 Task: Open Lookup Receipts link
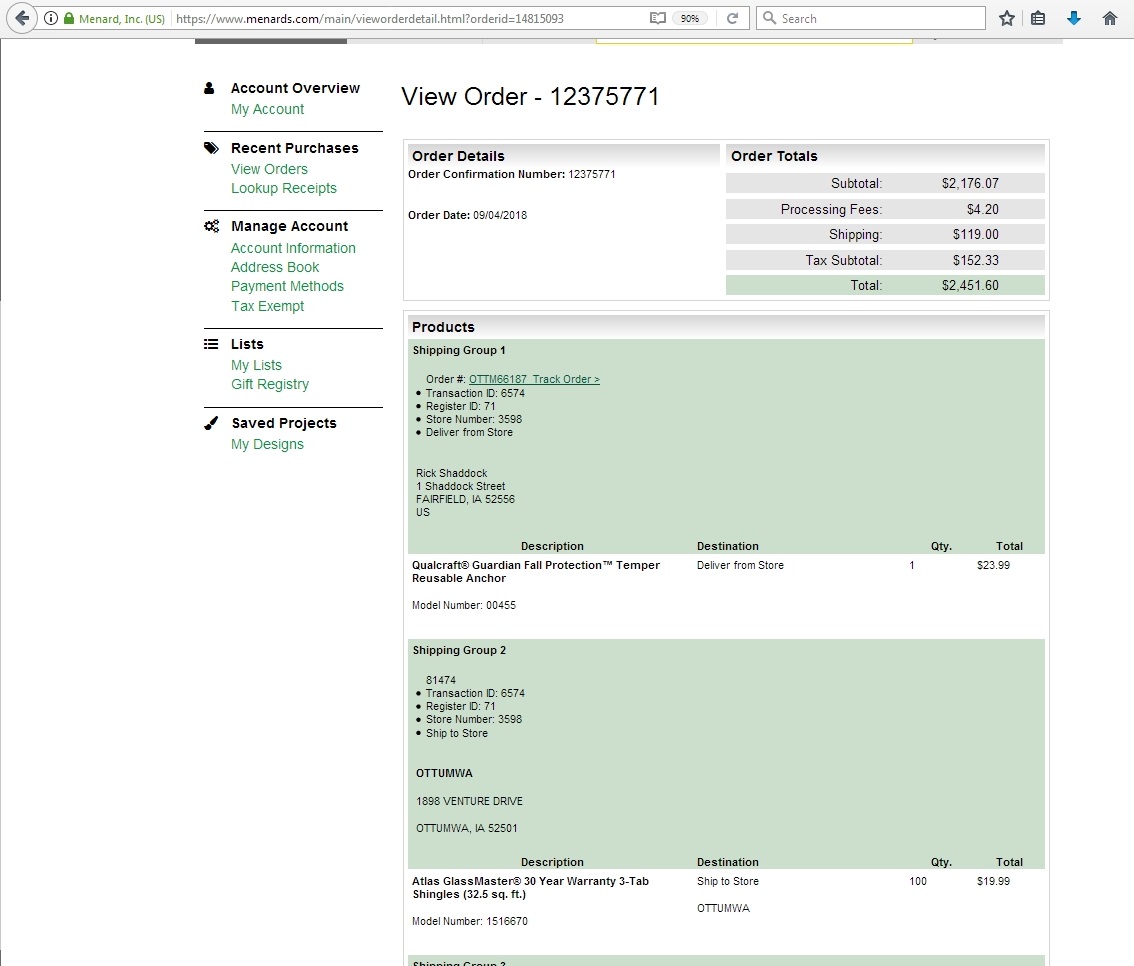pos(284,188)
